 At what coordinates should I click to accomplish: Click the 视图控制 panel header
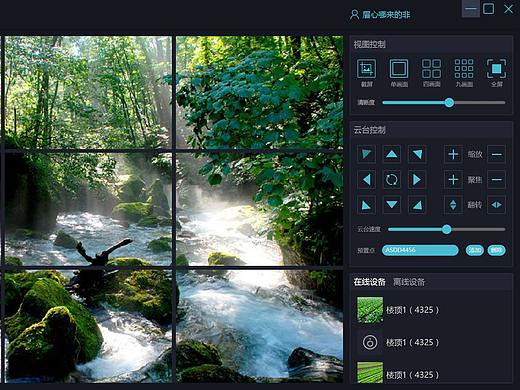tap(431, 44)
